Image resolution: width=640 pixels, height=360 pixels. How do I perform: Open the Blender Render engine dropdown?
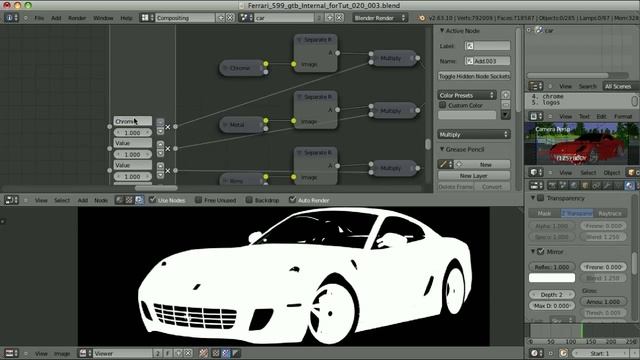tap(379, 18)
